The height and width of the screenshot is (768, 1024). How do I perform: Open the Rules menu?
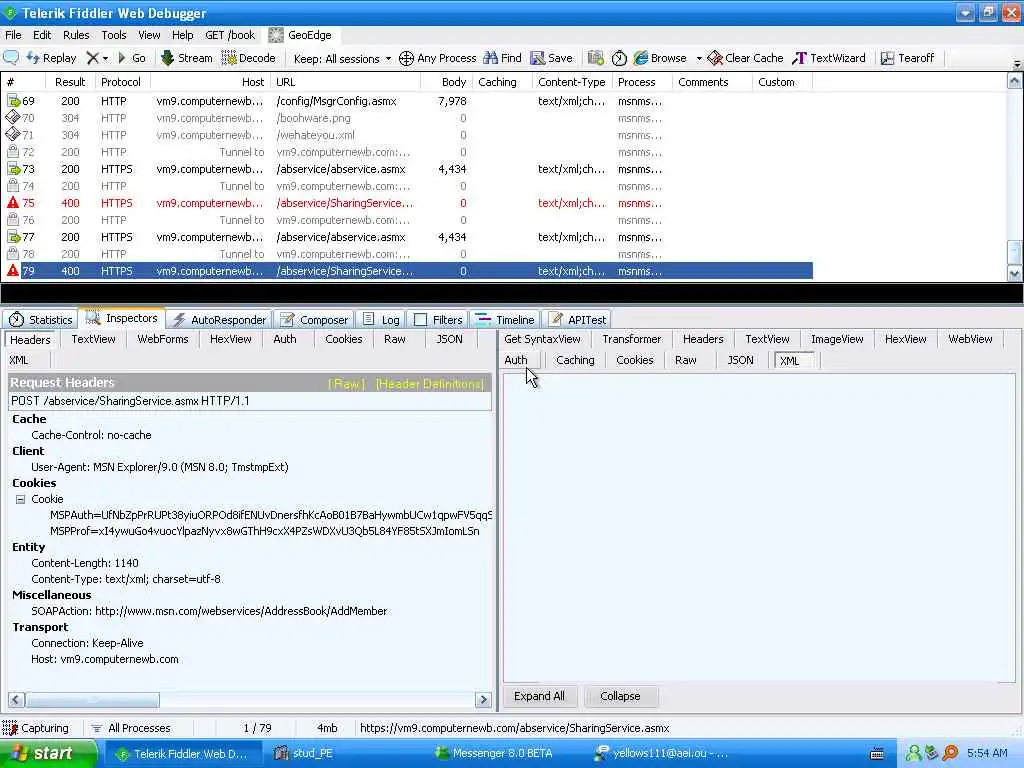click(x=76, y=35)
